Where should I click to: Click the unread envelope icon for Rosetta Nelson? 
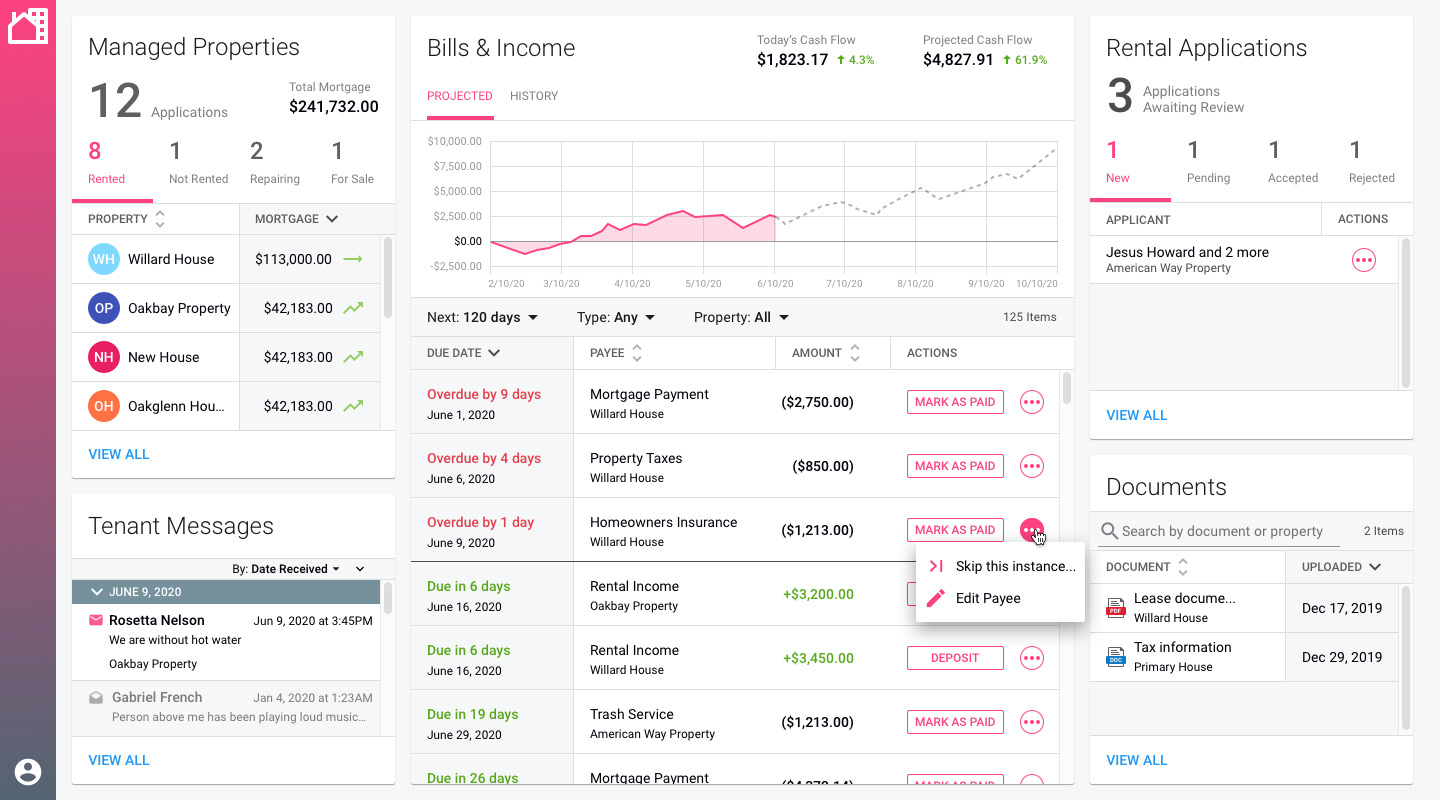[96, 620]
